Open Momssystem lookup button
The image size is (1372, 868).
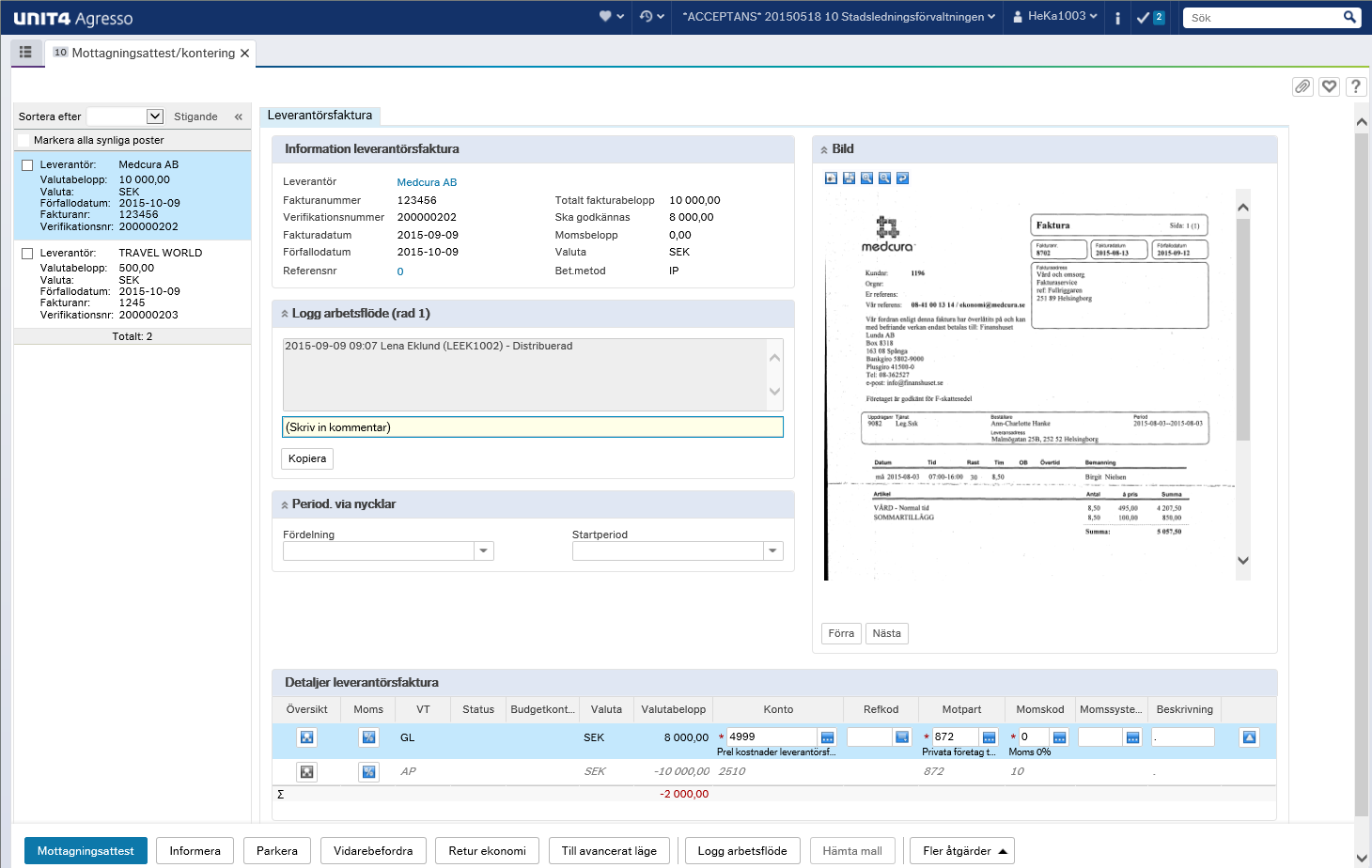pos(1132,737)
